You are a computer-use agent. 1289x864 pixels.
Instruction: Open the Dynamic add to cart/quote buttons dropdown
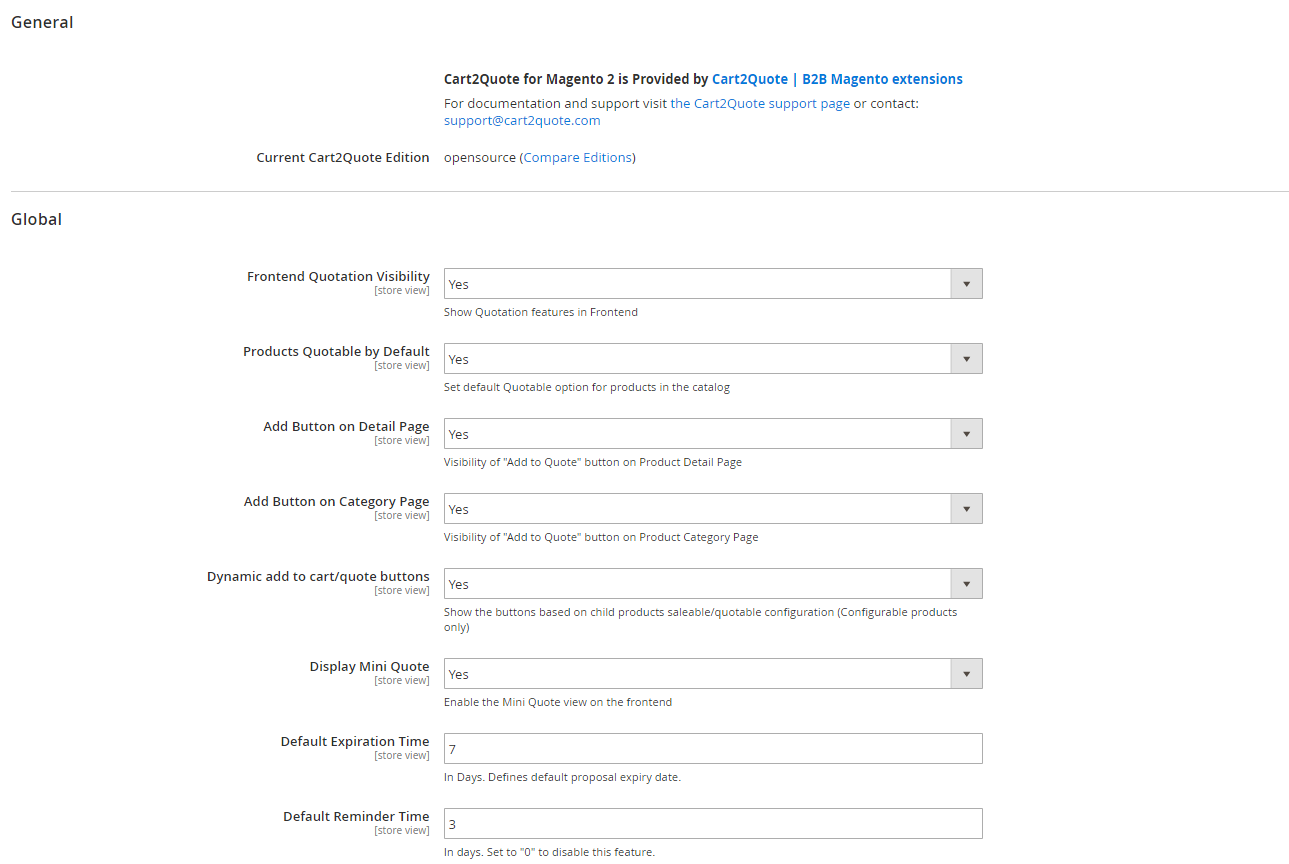click(713, 584)
